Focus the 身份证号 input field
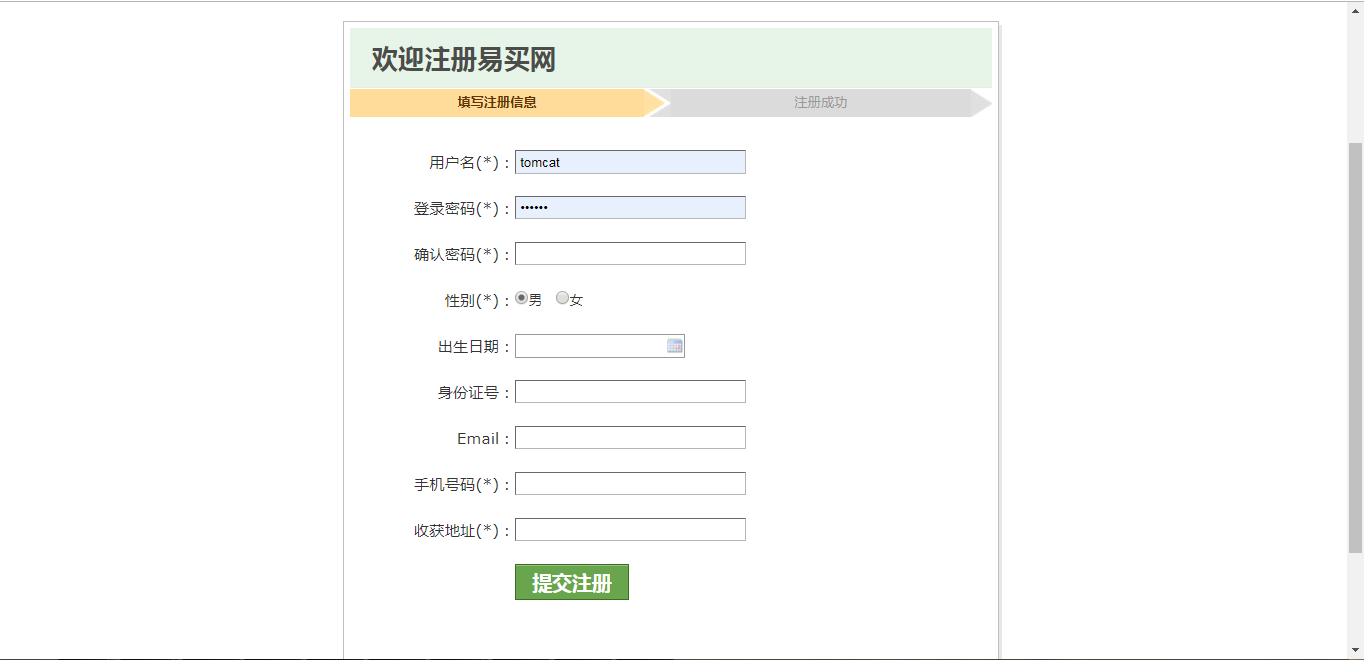This screenshot has width=1364, height=660. pyautogui.click(x=630, y=392)
